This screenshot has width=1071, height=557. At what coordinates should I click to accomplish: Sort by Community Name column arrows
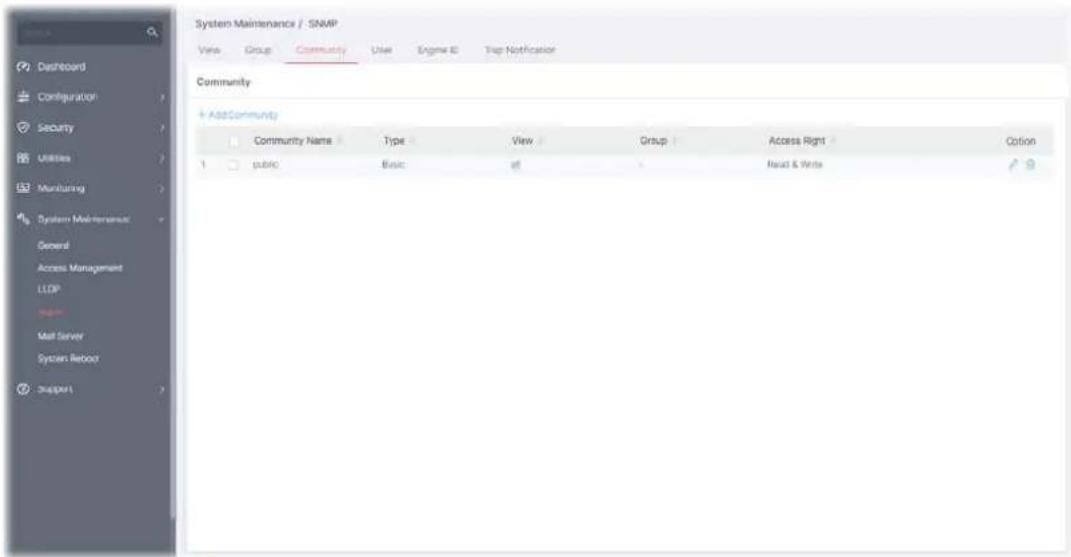pos(339,141)
